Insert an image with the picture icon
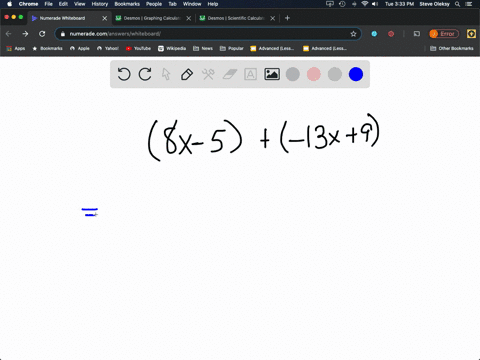480x360 pixels. coord(272,74)
